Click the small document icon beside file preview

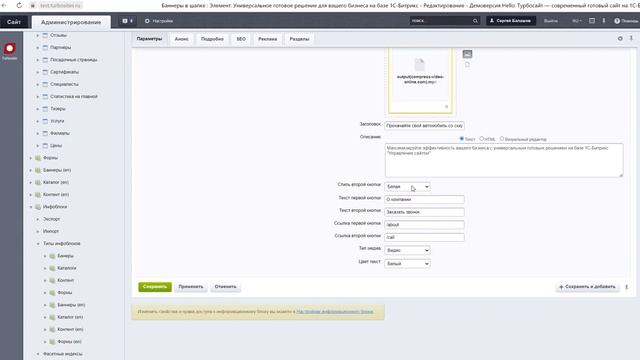click(x=467, y=64)
